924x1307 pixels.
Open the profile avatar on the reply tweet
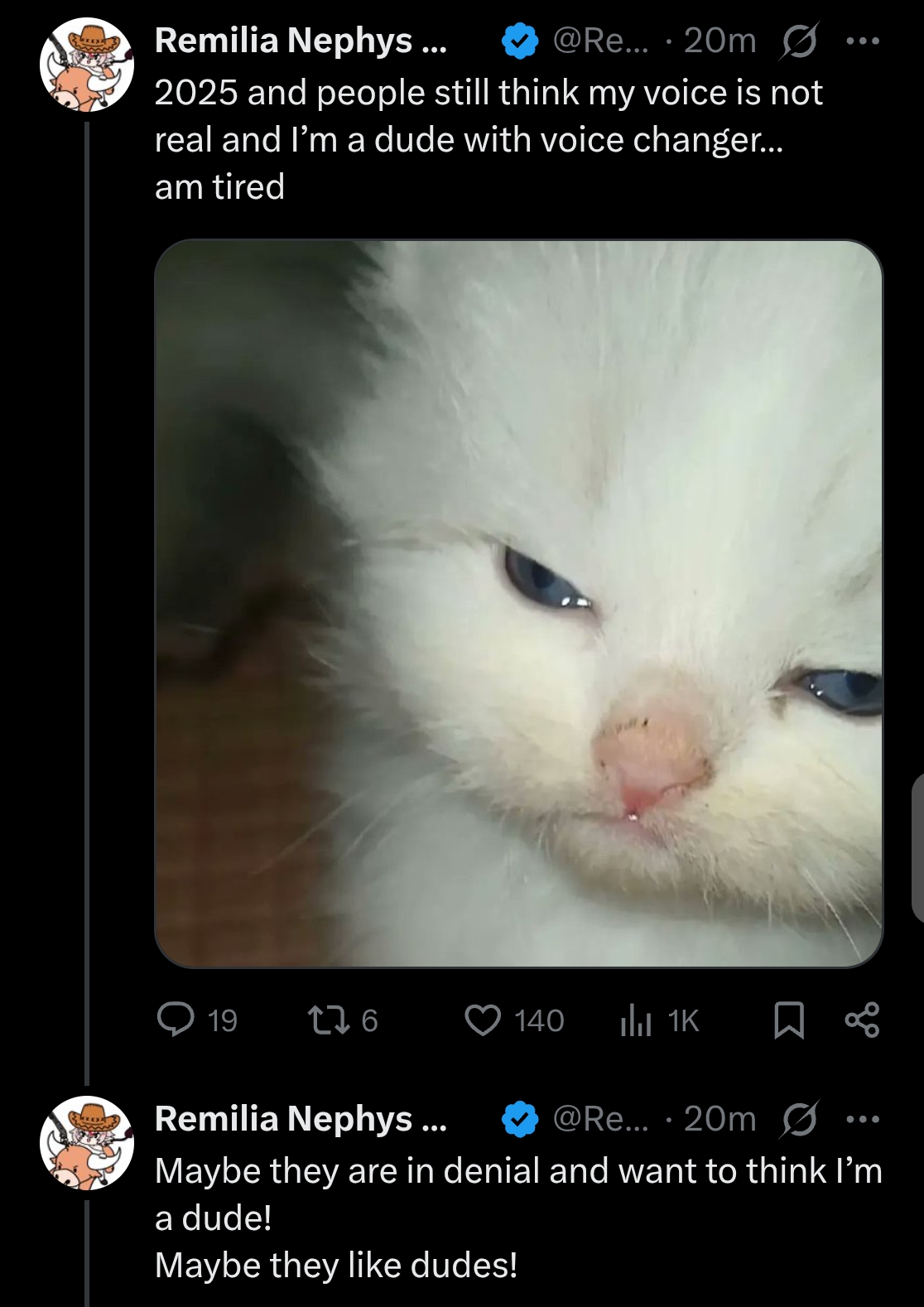[x=86, y=1143]
